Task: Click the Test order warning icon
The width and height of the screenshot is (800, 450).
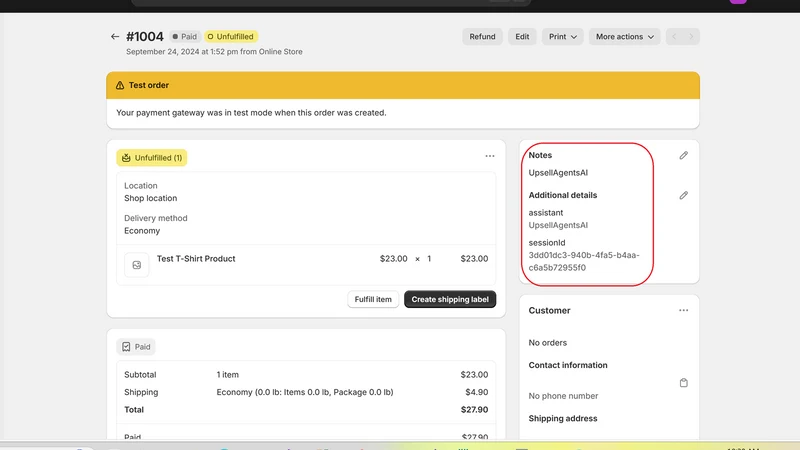Action: pos(120,85)
